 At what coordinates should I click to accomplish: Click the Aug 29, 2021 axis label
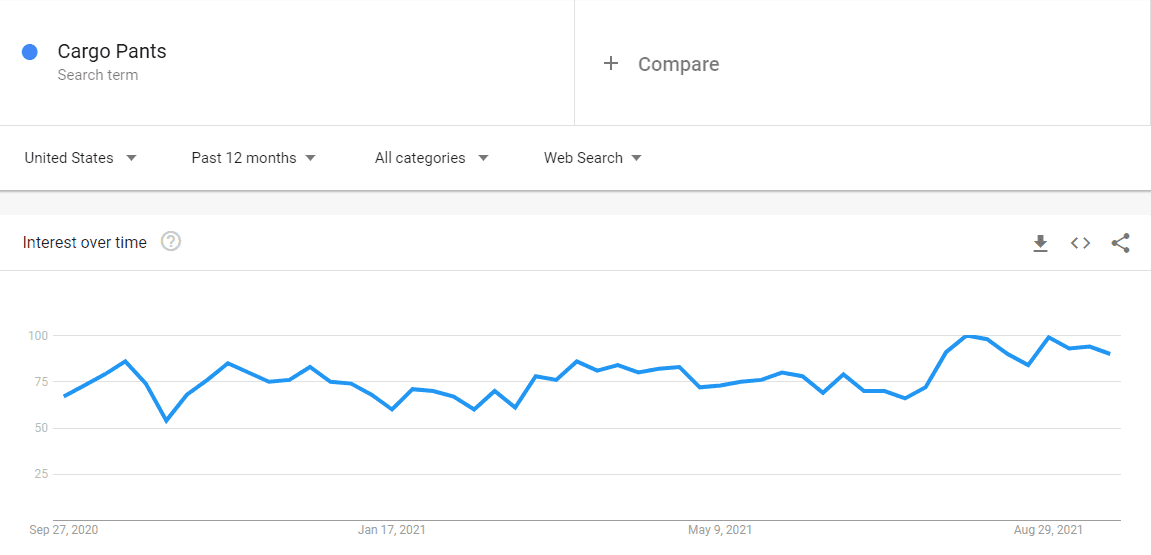tap(1047, 529)
